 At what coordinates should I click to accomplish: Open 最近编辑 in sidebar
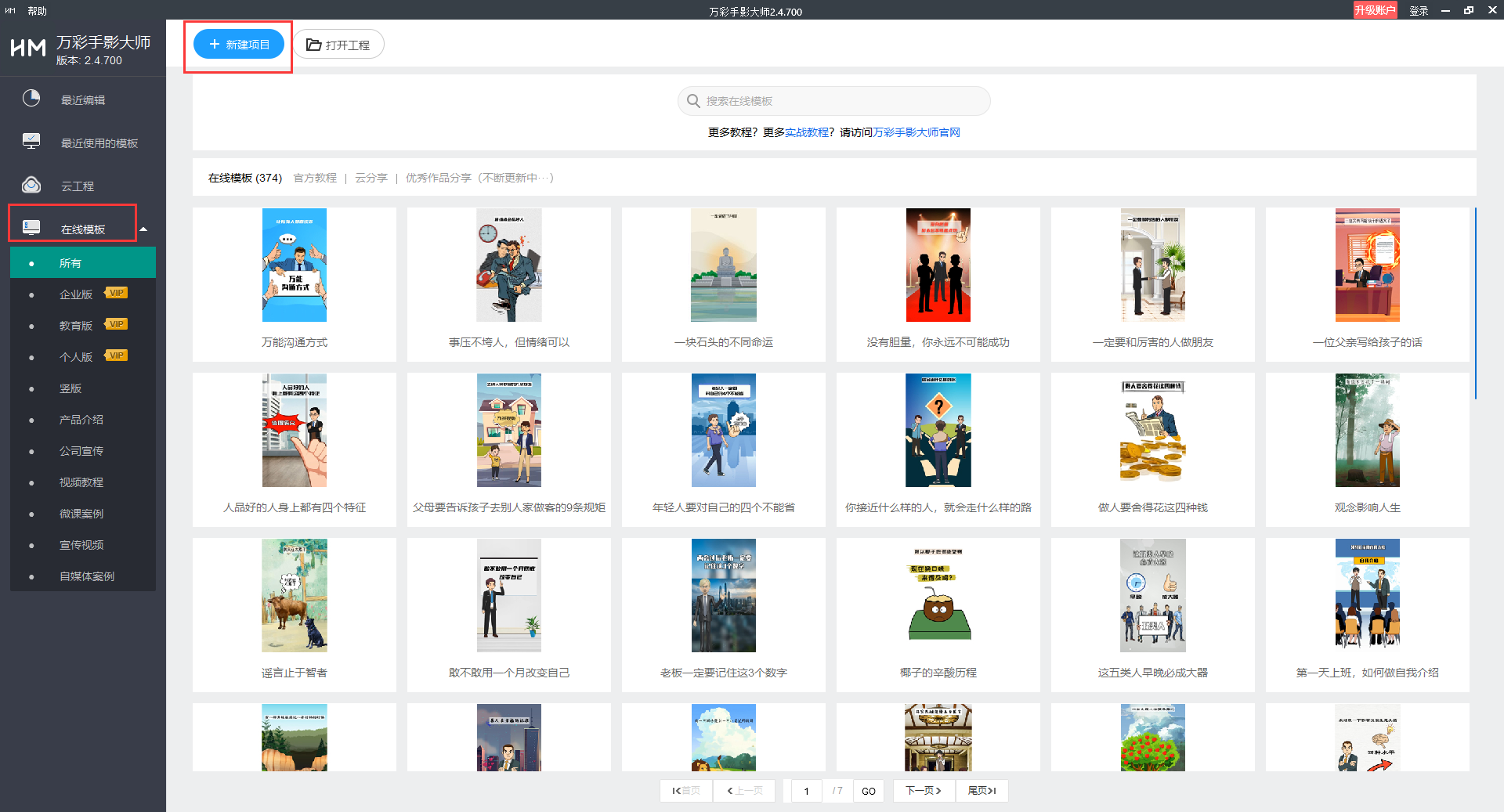(83, 99)
